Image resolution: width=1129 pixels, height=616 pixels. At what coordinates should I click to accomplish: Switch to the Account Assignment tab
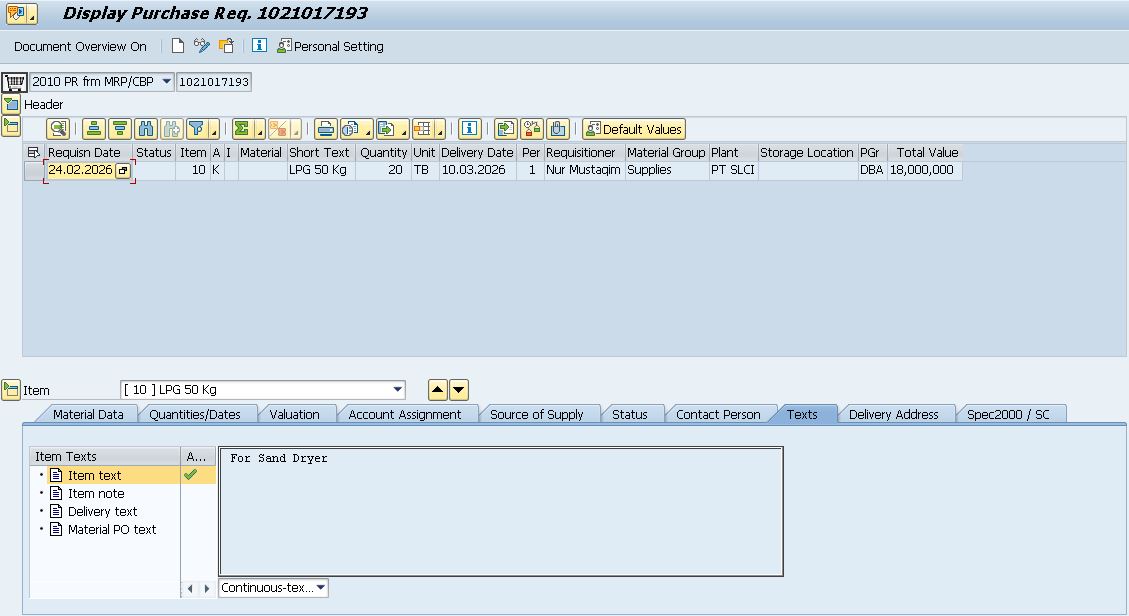[404, 414]
